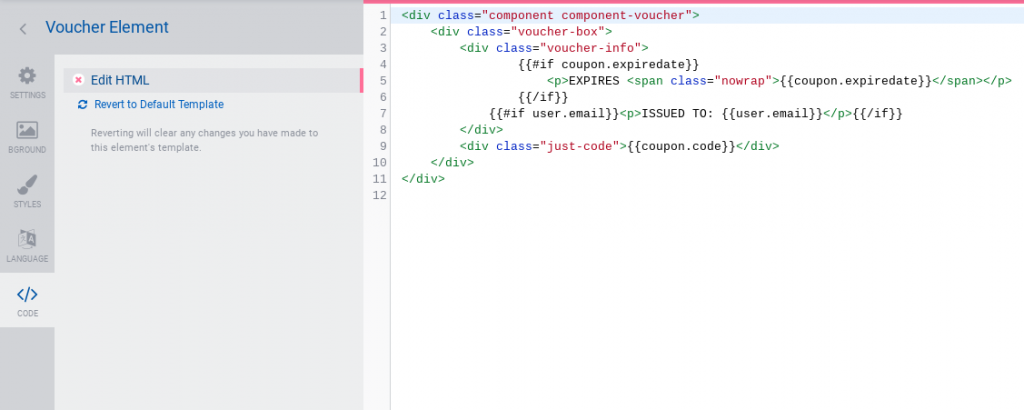Viewport: 1024px width, 410px height.
Task: Click the empty line 12 in editor
Action: point(707,196)
